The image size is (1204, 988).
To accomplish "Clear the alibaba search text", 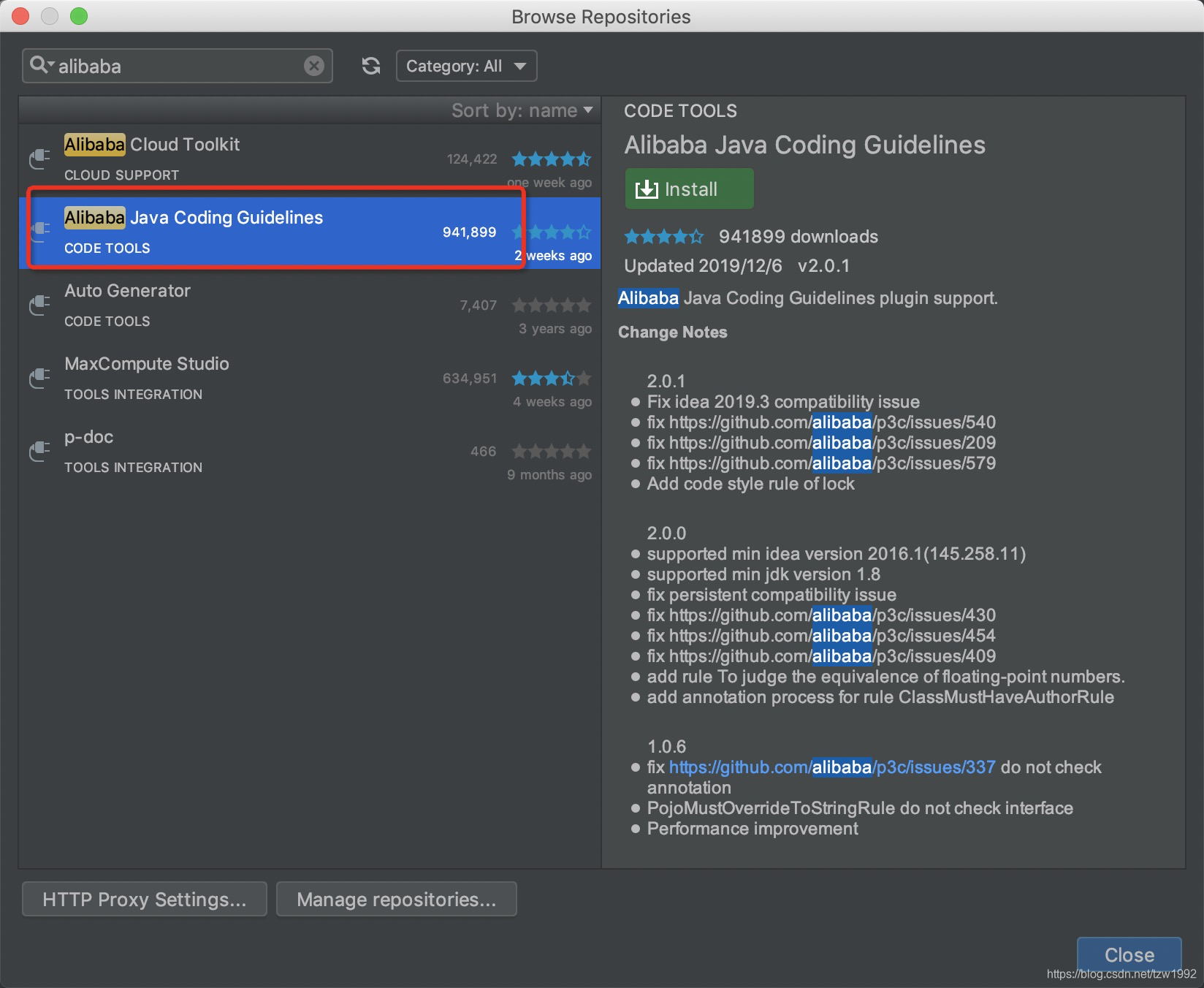I will pyautogui.click(x=314, y=66).
